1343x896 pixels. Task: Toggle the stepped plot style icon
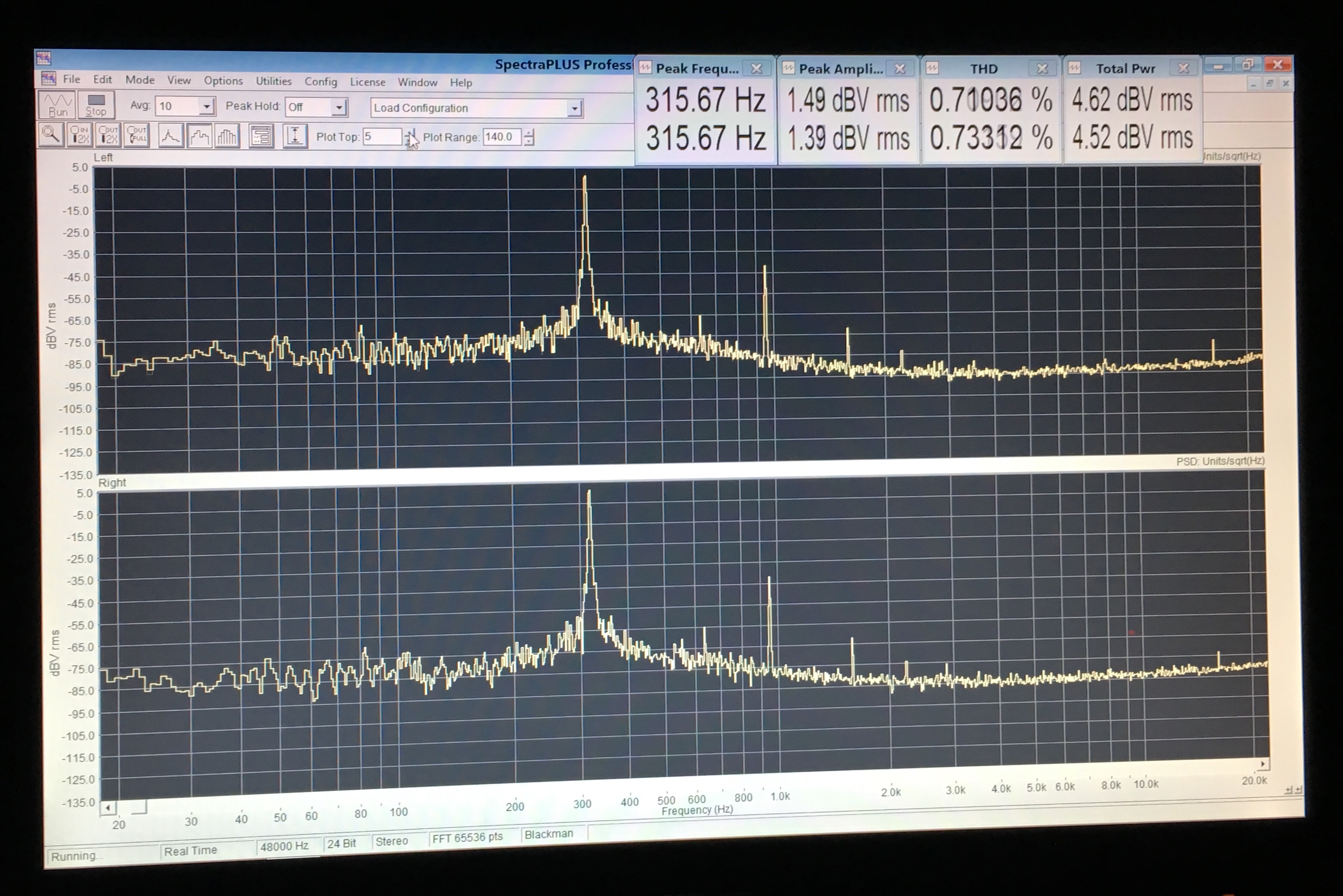point(199,136)
